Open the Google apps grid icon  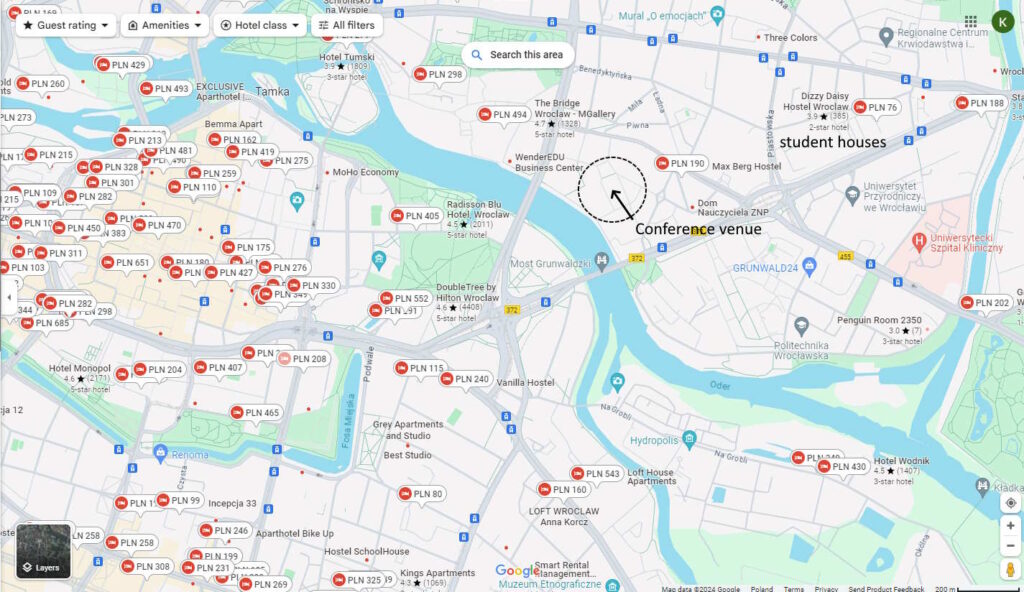971,22
